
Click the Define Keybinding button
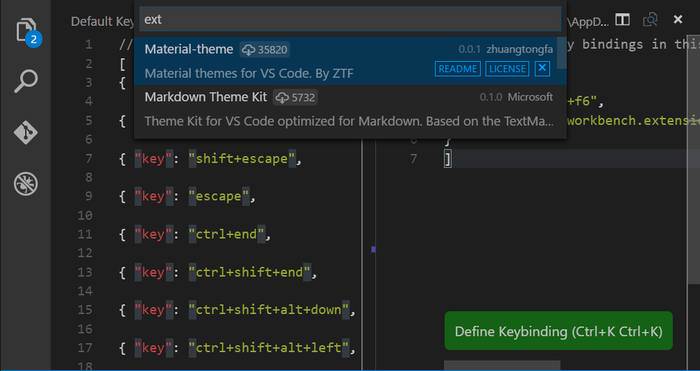click(x=558, y=331)
